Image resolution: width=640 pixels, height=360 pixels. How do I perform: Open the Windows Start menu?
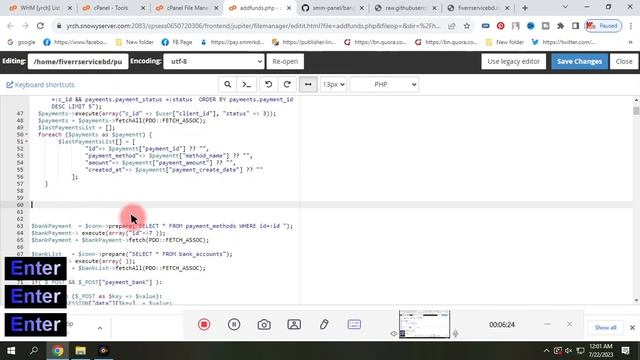pyautogui.click(x=11, y=351)
